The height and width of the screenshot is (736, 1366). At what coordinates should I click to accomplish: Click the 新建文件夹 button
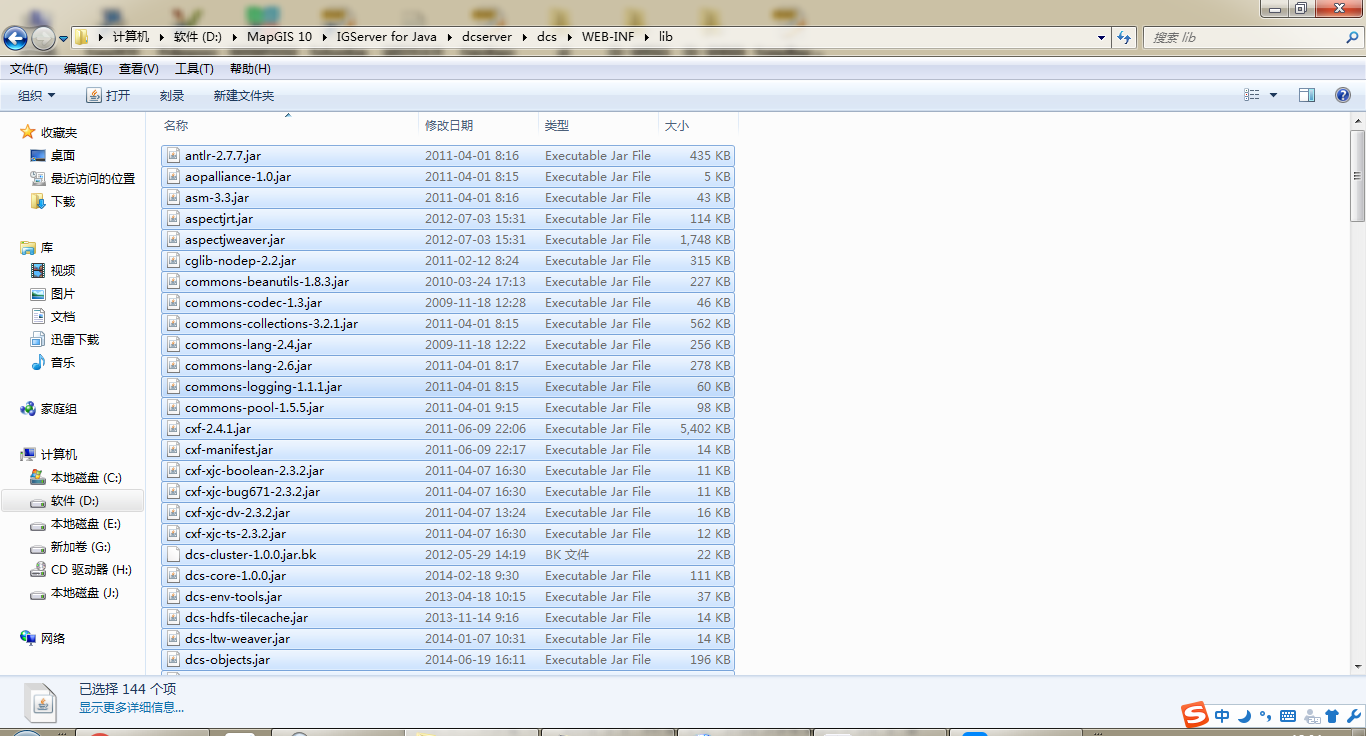pyautogui.click(x=244, y=95)
